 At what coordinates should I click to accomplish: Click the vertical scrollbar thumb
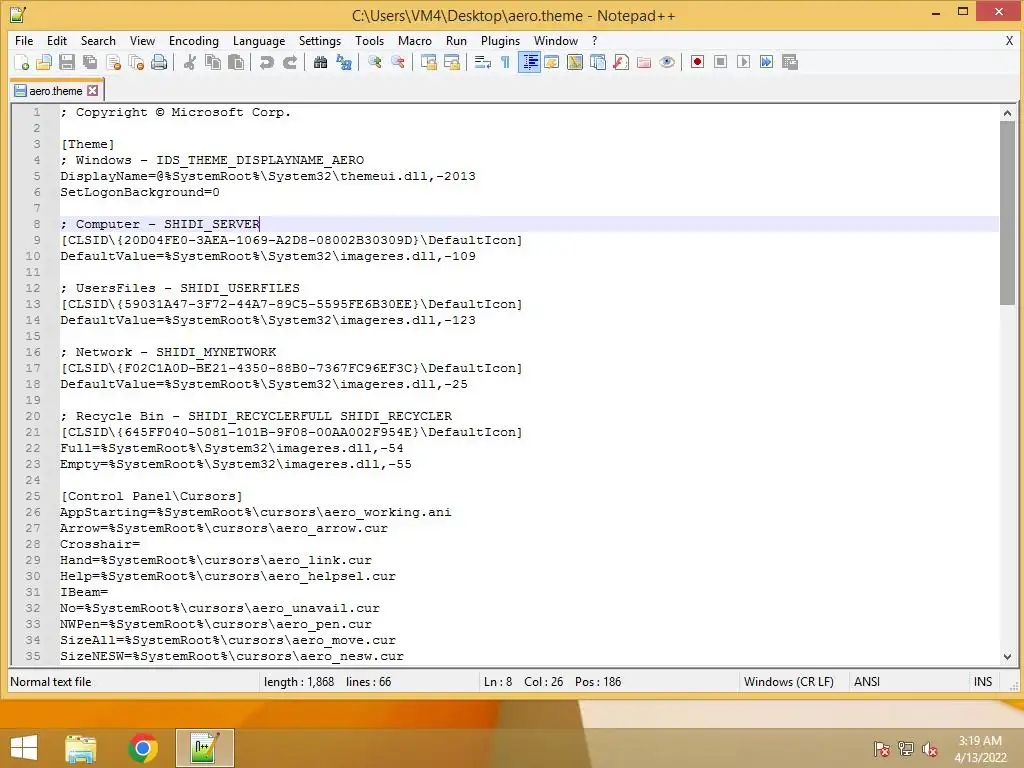[x=1007, y=212]
